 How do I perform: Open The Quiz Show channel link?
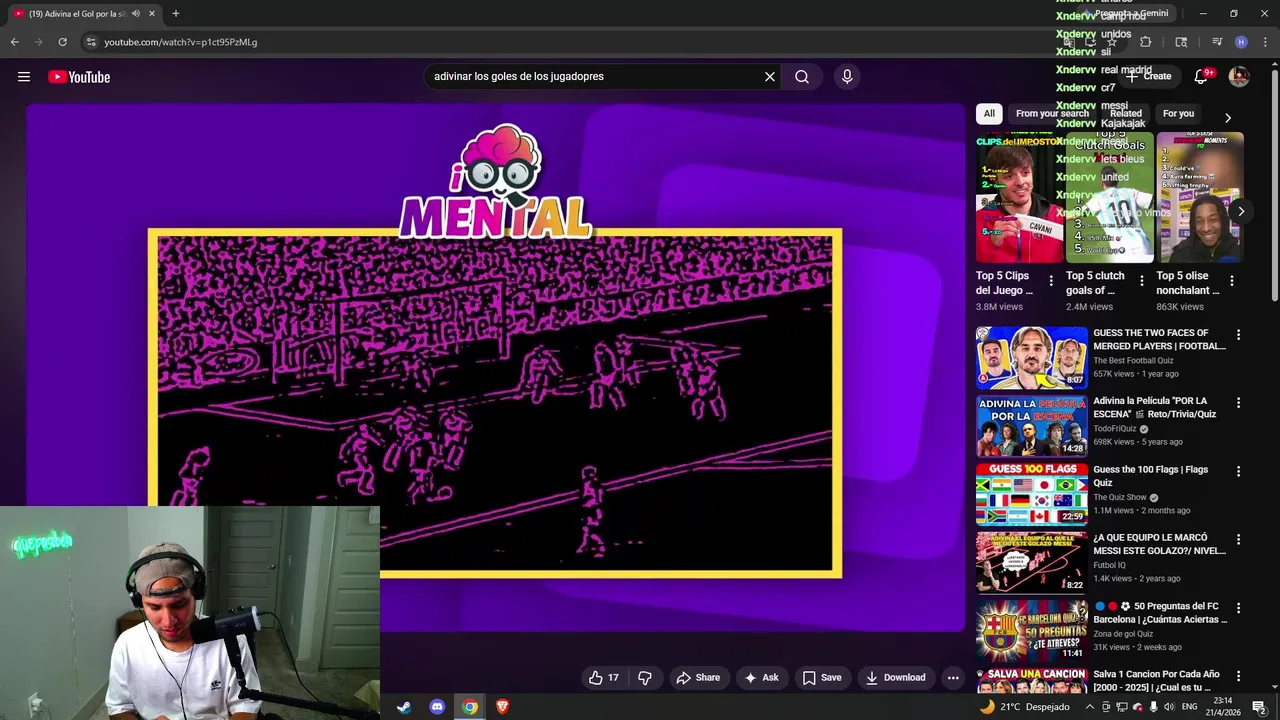pos(1120,497)
